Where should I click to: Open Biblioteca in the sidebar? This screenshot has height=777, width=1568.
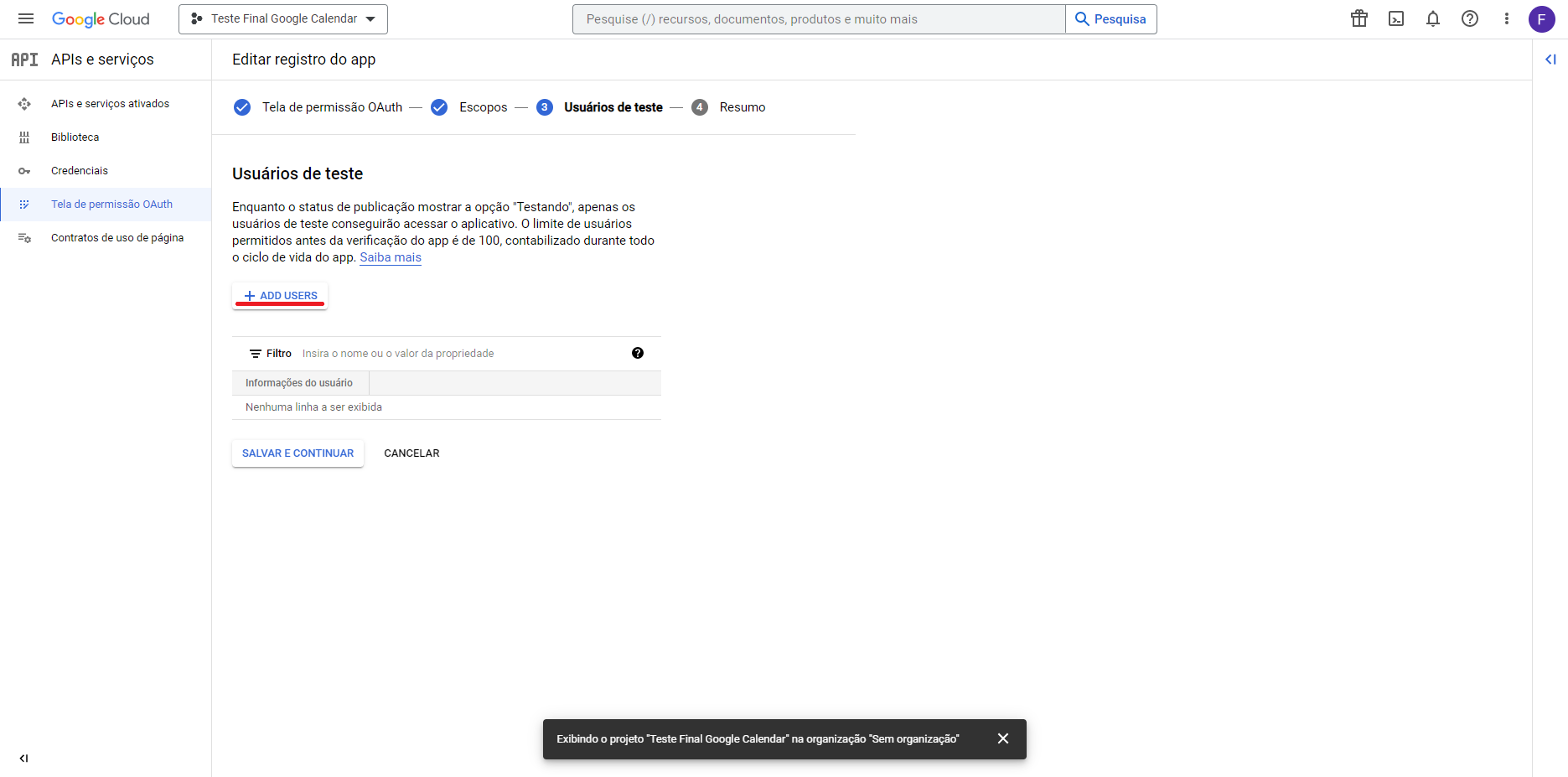[x=75, y=137]
